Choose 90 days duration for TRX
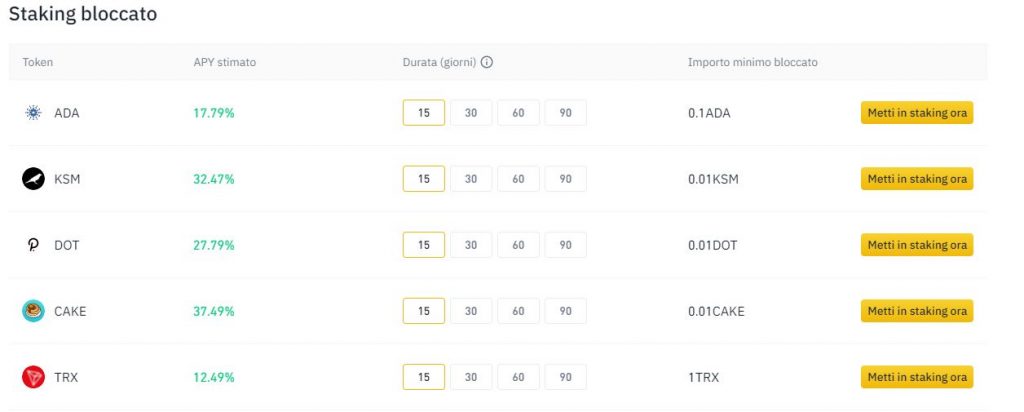Image resolution: width=1024 pixels, height=412 pixels. click(566, 377)
